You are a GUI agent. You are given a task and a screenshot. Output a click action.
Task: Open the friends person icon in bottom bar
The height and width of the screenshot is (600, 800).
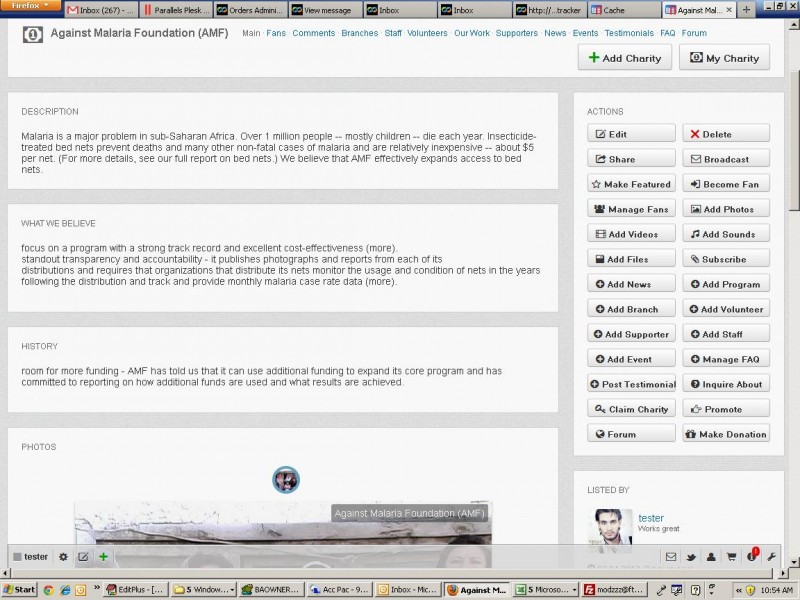711,557
